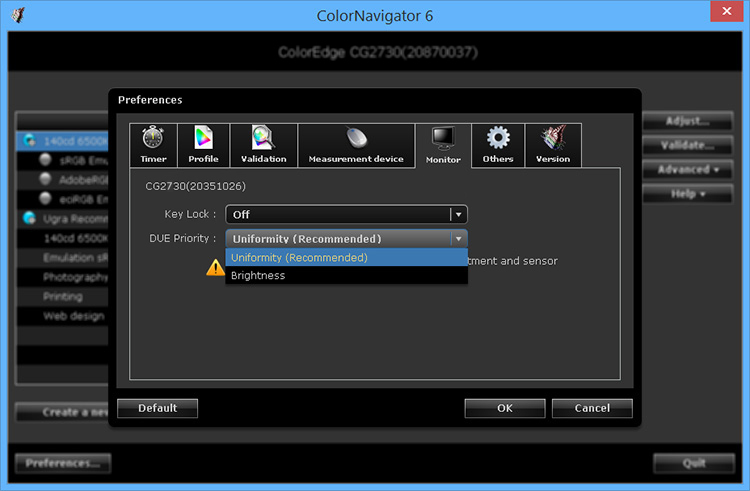Click the Create a new target button
This screenshot has height=491, width=750.
62,412
